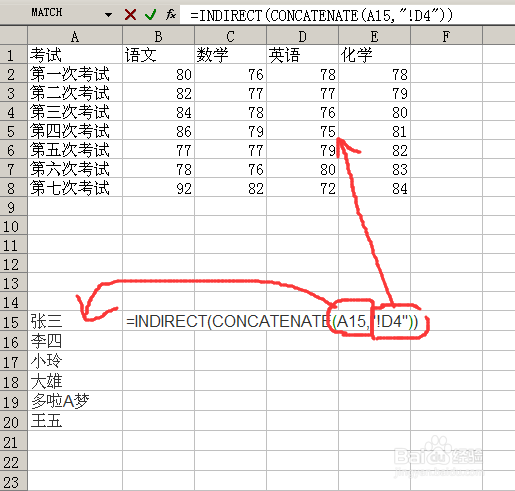
Task: Select the column F header
Action: (446, 36)
